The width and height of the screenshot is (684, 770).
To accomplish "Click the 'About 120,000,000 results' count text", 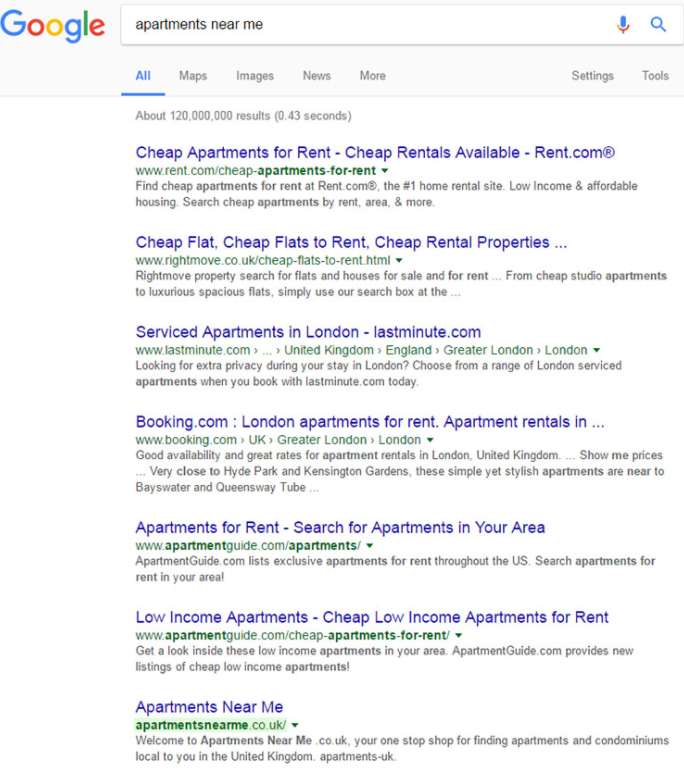I will 244,116.
